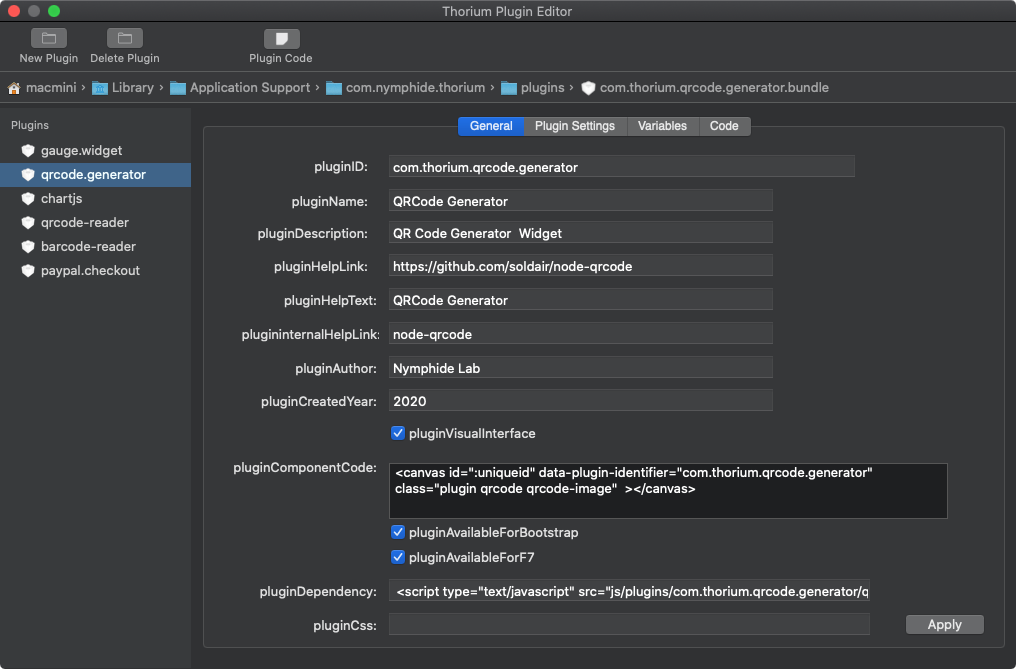
Task: Open the Plugin Code toolbar icon
Action: (281, 39)
